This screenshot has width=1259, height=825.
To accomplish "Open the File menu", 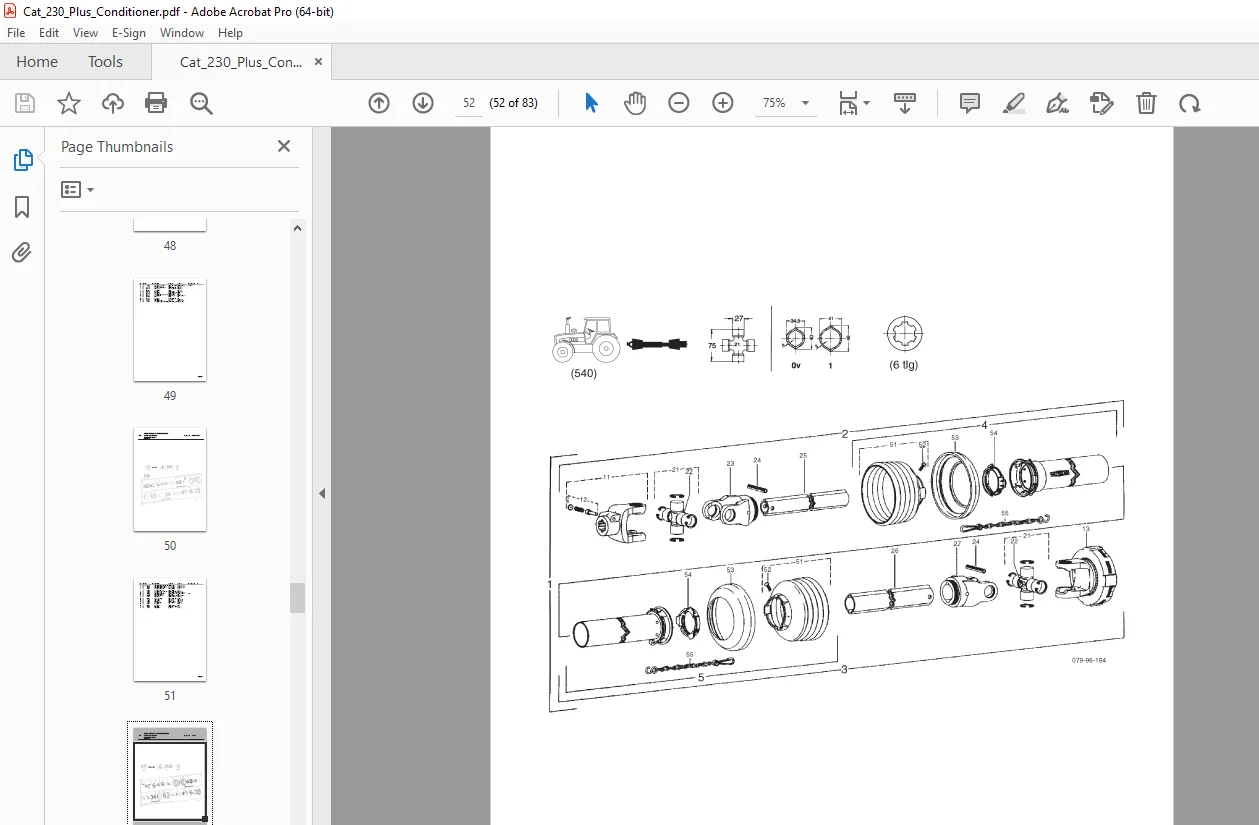I will point(16,33).
